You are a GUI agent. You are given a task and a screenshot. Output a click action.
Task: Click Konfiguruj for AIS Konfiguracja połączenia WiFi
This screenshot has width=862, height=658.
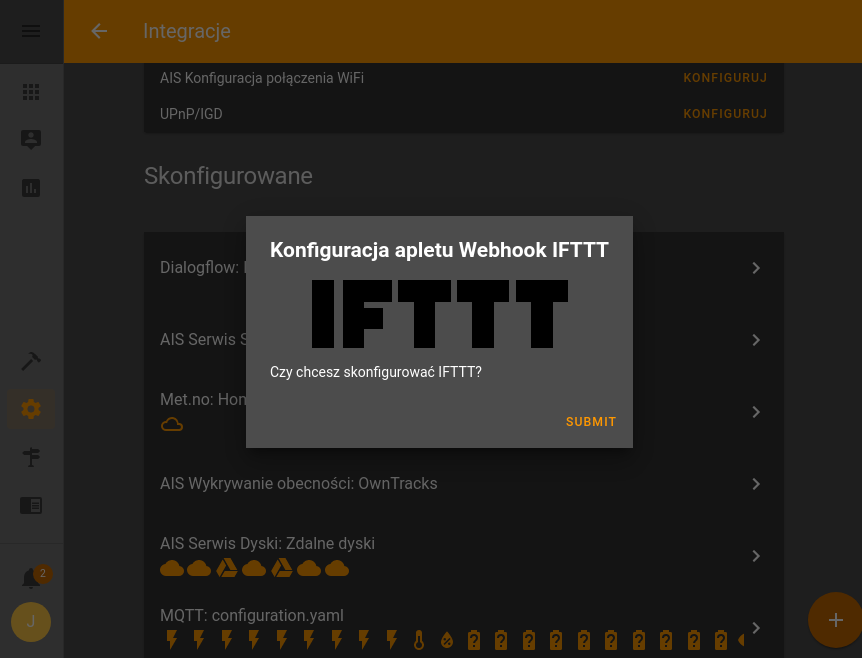coord(725,78)
